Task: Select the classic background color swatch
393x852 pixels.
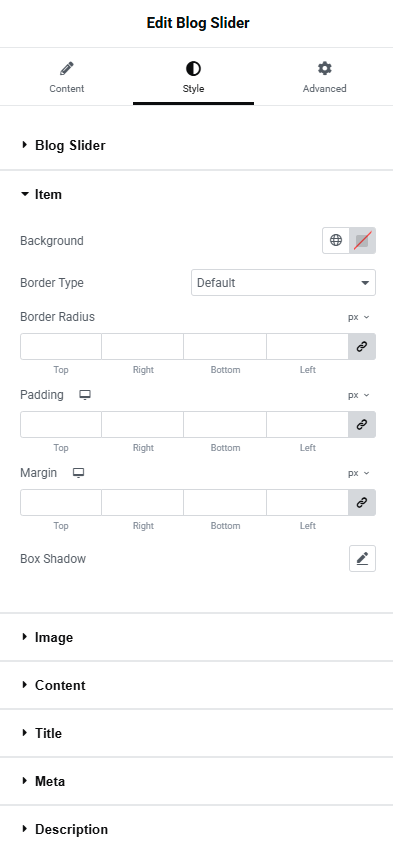Action: (362, 240)
